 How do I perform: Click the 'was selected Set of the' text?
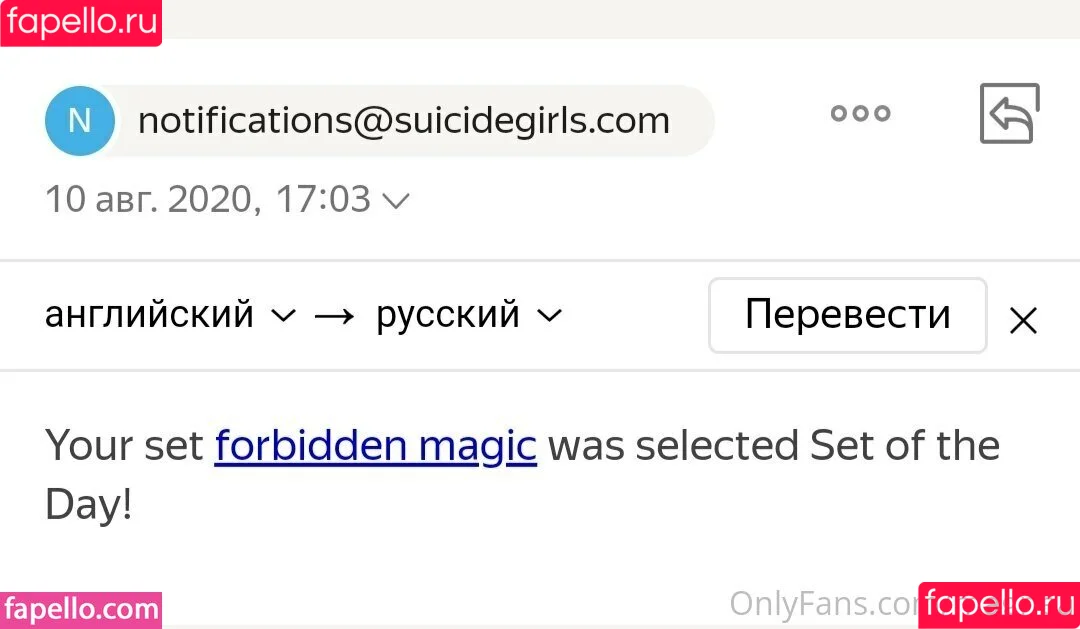click(773, 446)
